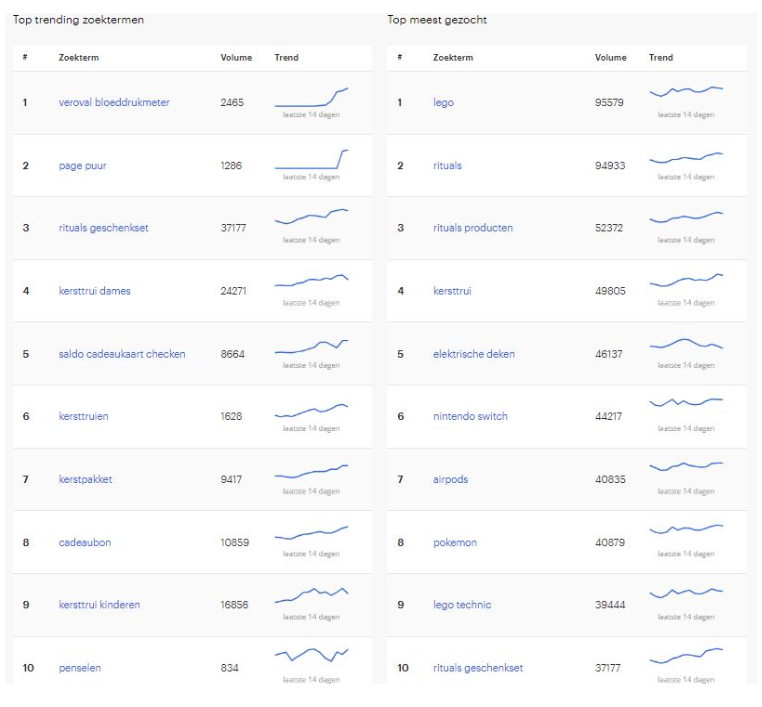
Task: Select 'kersttrui kinderen' in the trending list
Action: click(99, 605)
